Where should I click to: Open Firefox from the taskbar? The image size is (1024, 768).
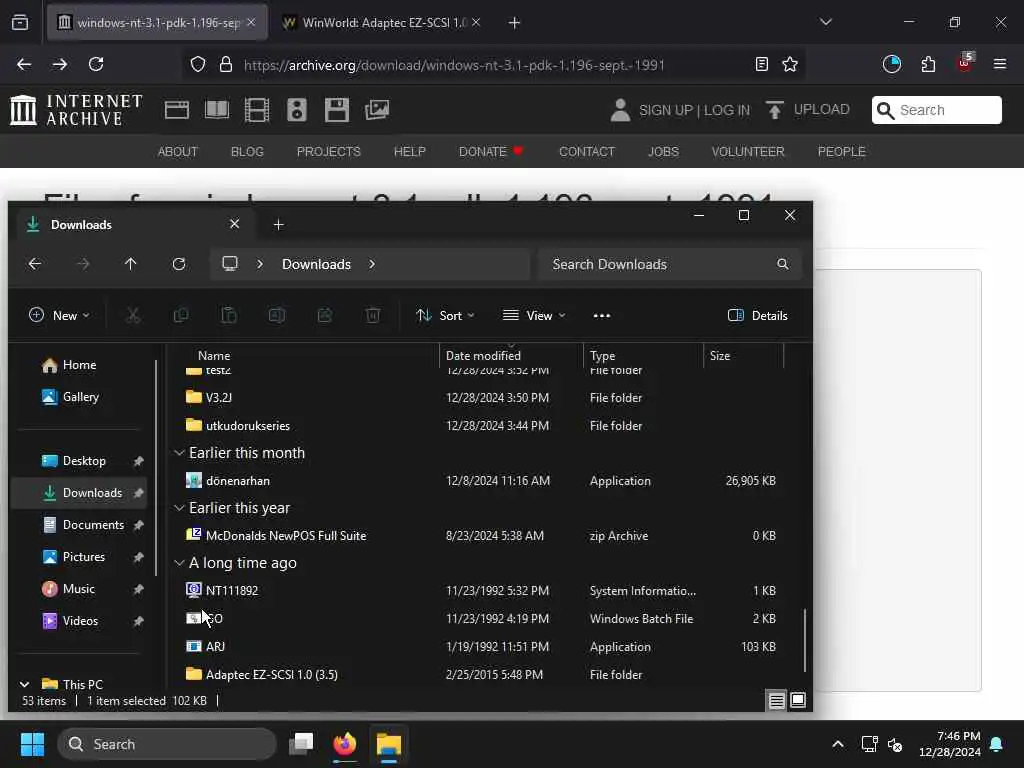point(345,744)
